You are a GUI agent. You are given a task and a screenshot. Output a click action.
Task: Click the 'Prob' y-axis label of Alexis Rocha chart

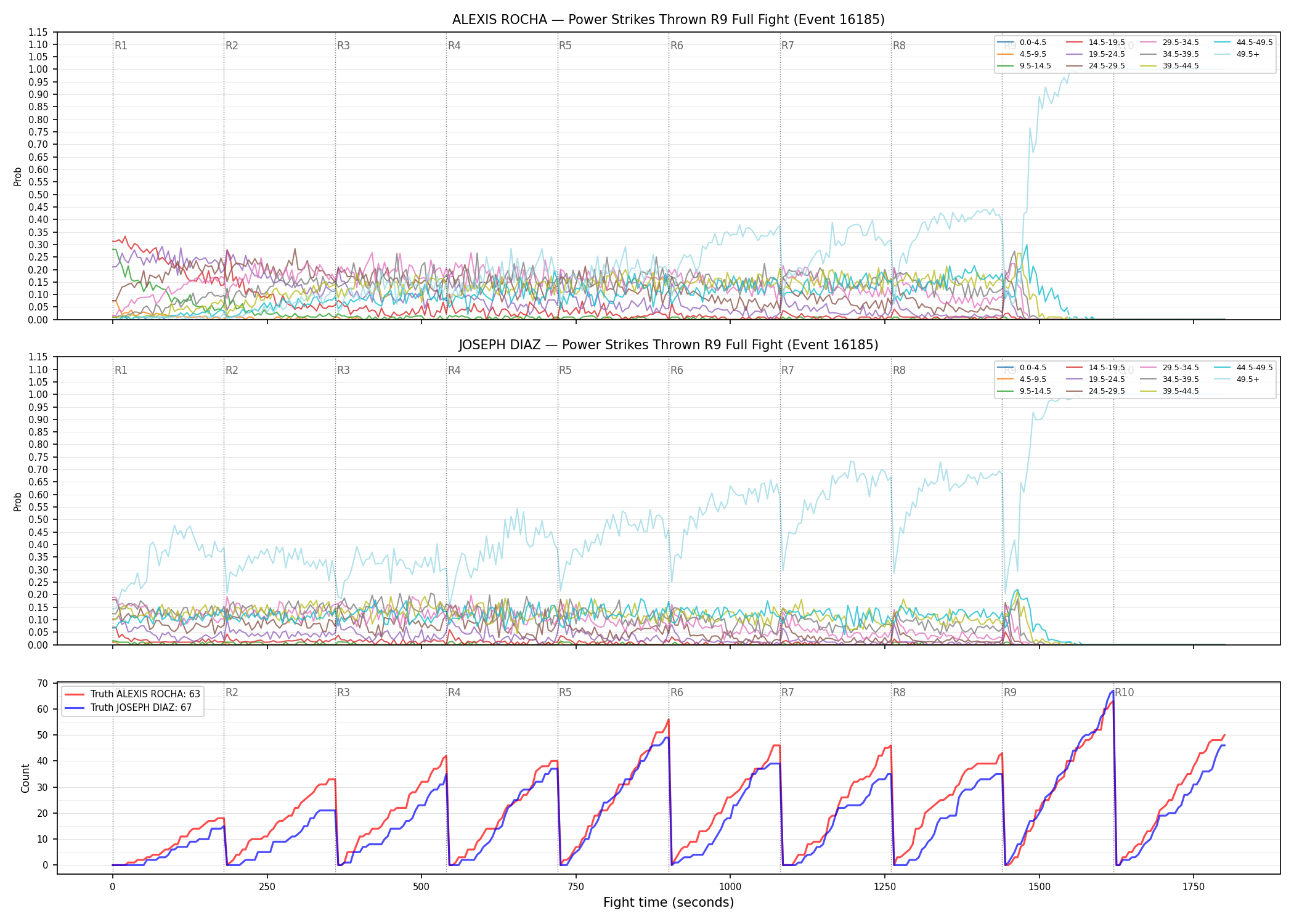click(x=18, y=176)
